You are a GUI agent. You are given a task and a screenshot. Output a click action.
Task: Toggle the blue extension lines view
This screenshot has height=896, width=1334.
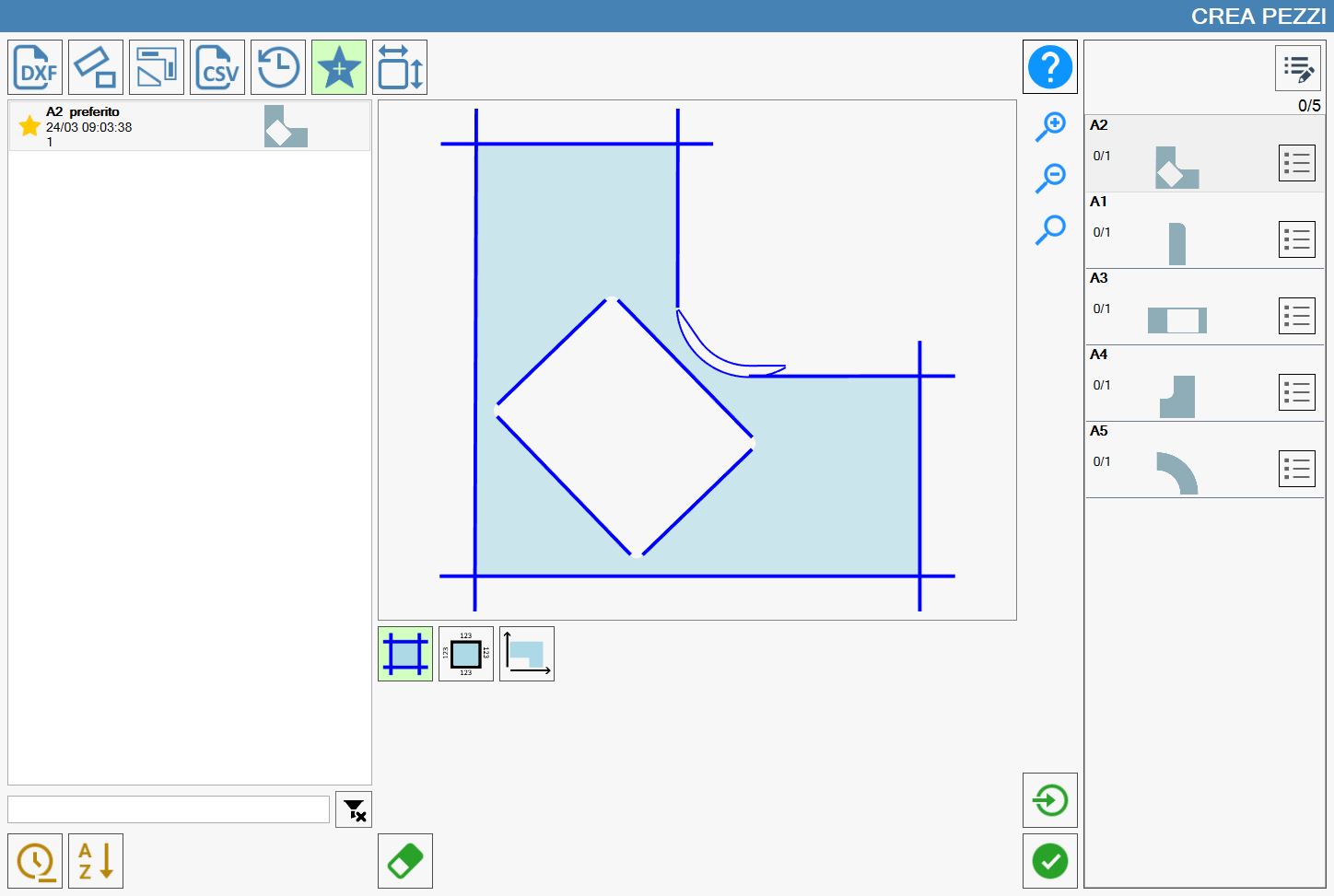[x=405, y=654]
